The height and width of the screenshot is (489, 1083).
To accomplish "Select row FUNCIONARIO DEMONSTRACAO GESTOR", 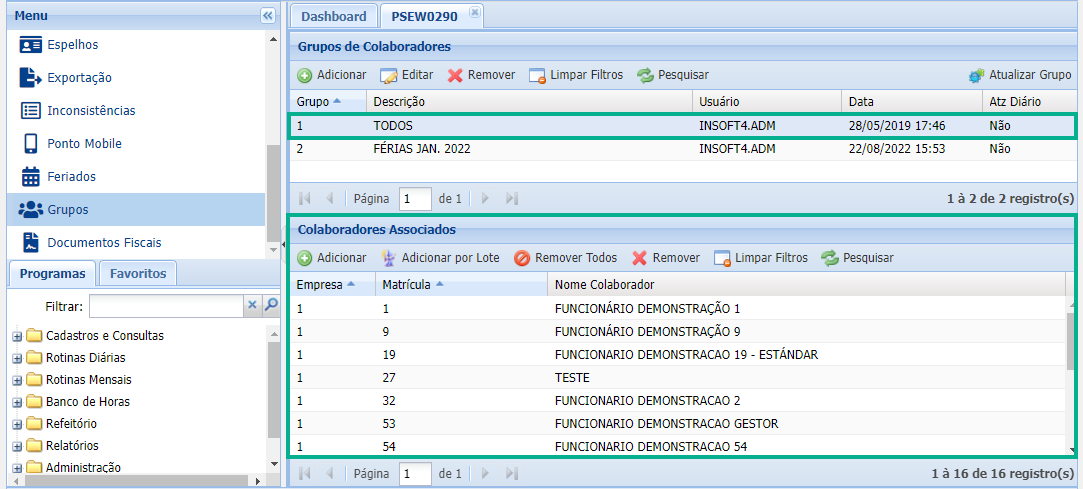I will click(x=678, y=423).
